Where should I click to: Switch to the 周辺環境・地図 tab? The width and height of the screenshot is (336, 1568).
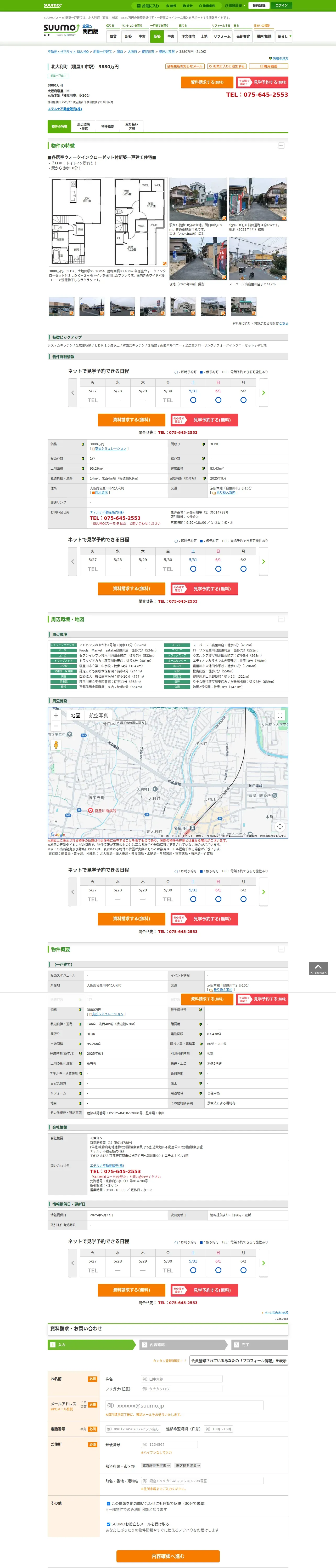tap(83, 126)
